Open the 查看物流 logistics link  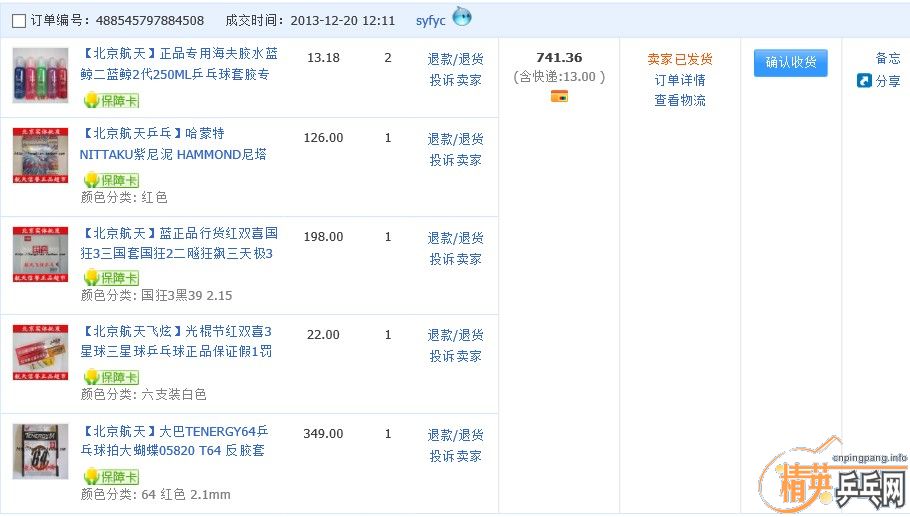680,100
